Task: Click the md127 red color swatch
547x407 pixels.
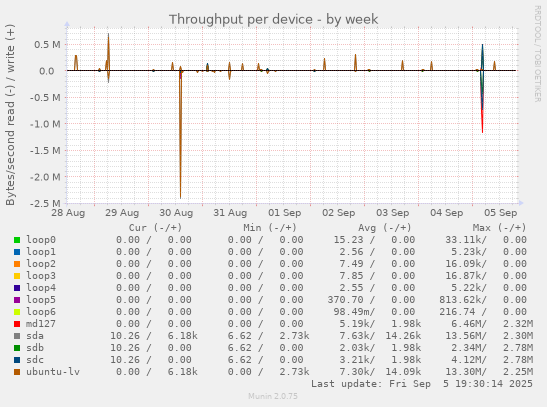Action: coord(17,324)
